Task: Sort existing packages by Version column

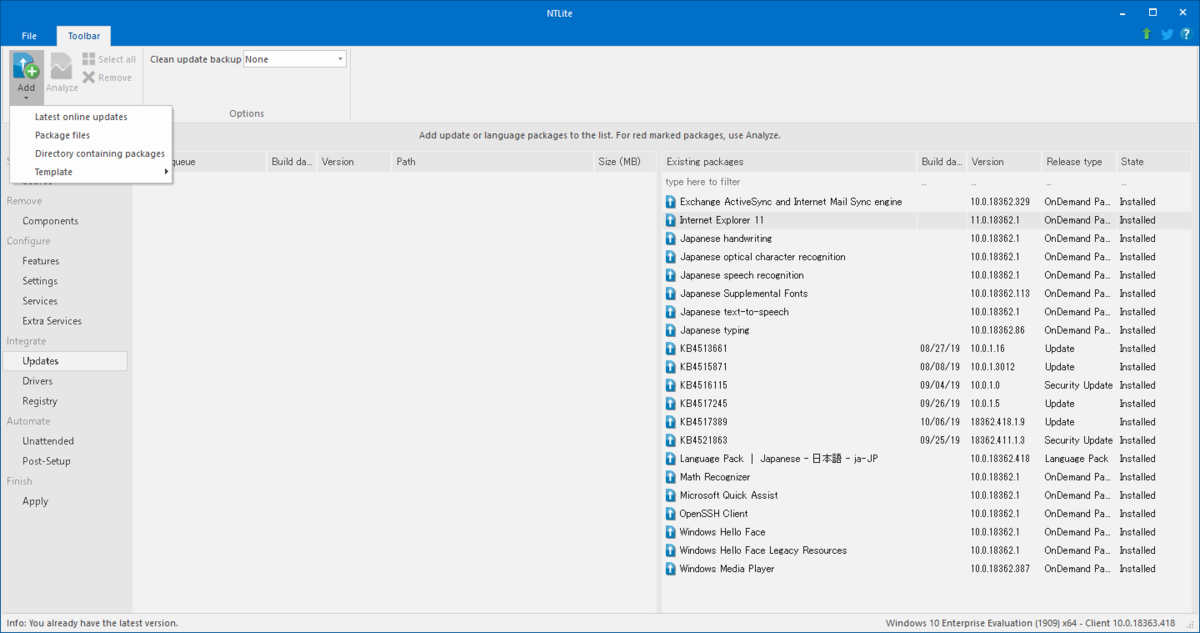Action: [x=1003, y=162]
